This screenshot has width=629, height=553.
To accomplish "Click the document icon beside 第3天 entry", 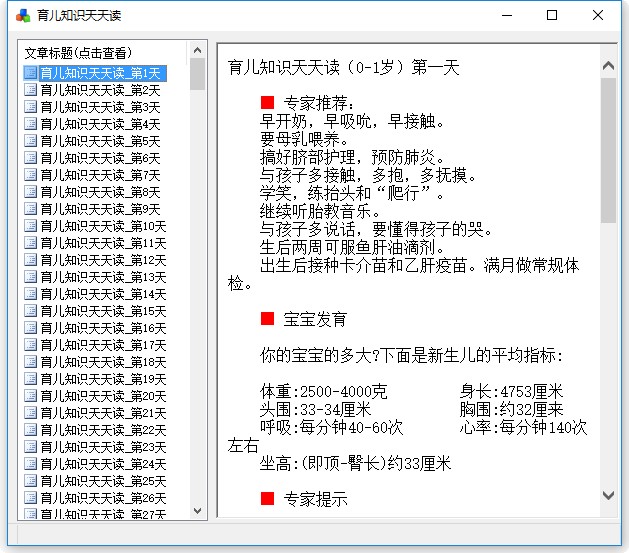I will coord(30,107).
